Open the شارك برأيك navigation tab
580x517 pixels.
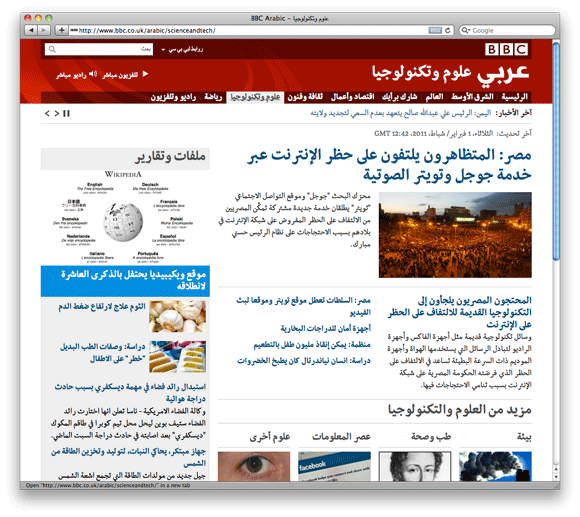click(399, 97)
